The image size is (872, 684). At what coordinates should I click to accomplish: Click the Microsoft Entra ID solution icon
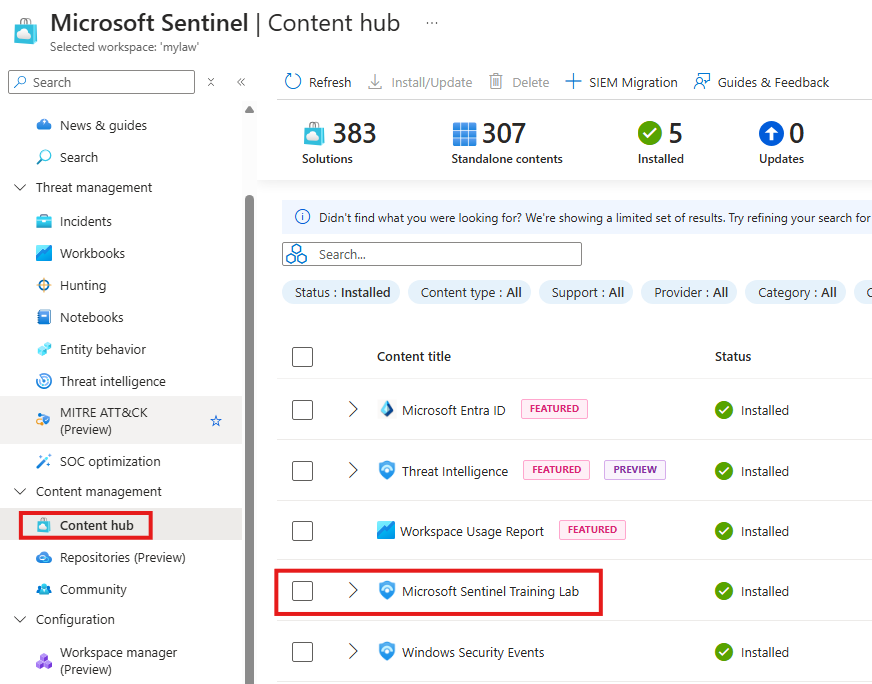(x=387, y=409)
